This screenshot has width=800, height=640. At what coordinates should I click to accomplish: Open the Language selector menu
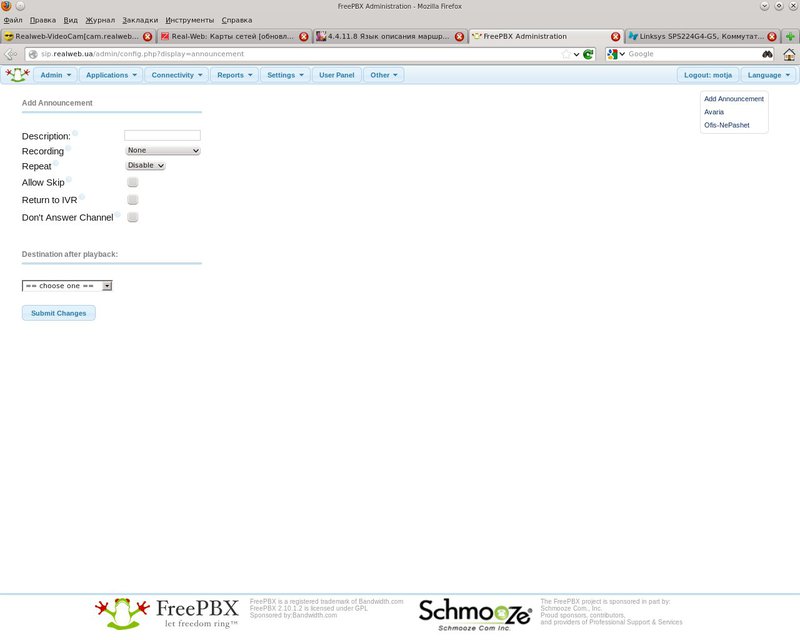(768, 75)
